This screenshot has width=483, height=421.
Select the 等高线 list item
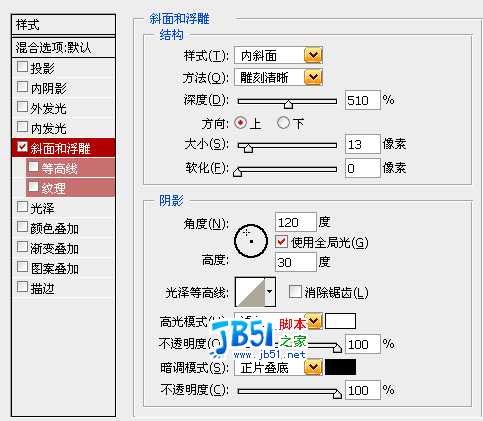(70, 168)
